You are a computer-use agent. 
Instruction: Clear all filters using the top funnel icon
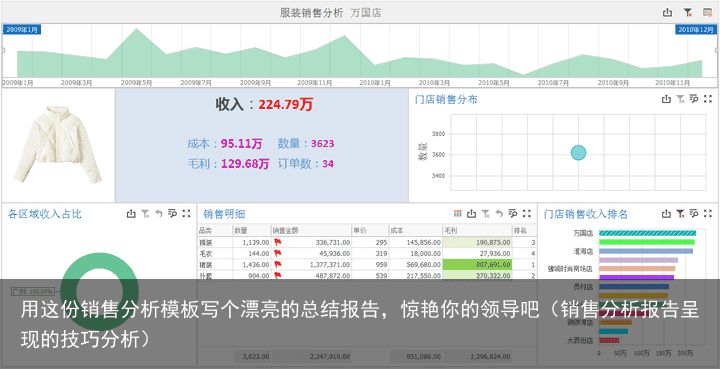click(687, 13)
